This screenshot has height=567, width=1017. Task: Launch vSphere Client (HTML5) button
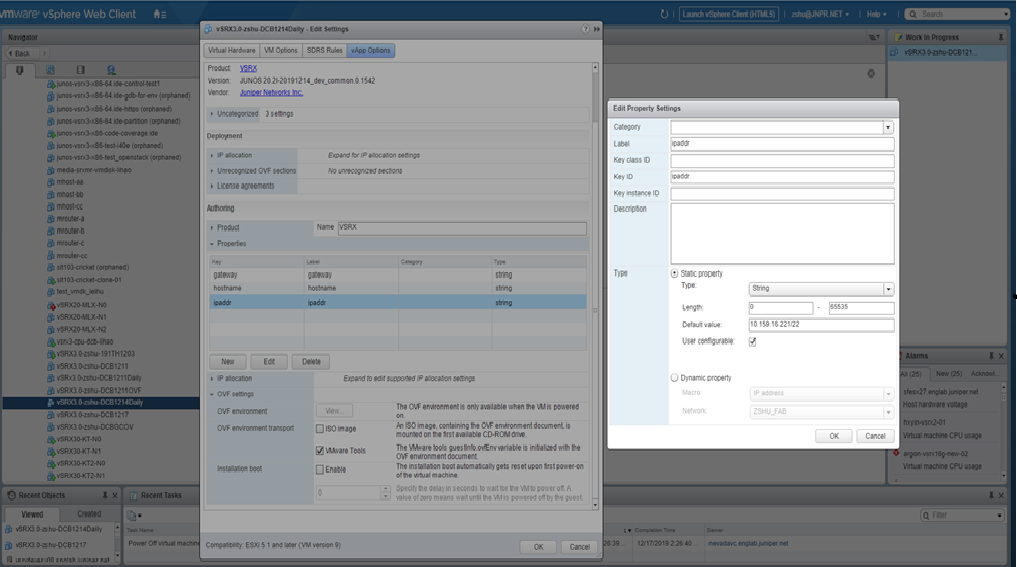(728, 14)
